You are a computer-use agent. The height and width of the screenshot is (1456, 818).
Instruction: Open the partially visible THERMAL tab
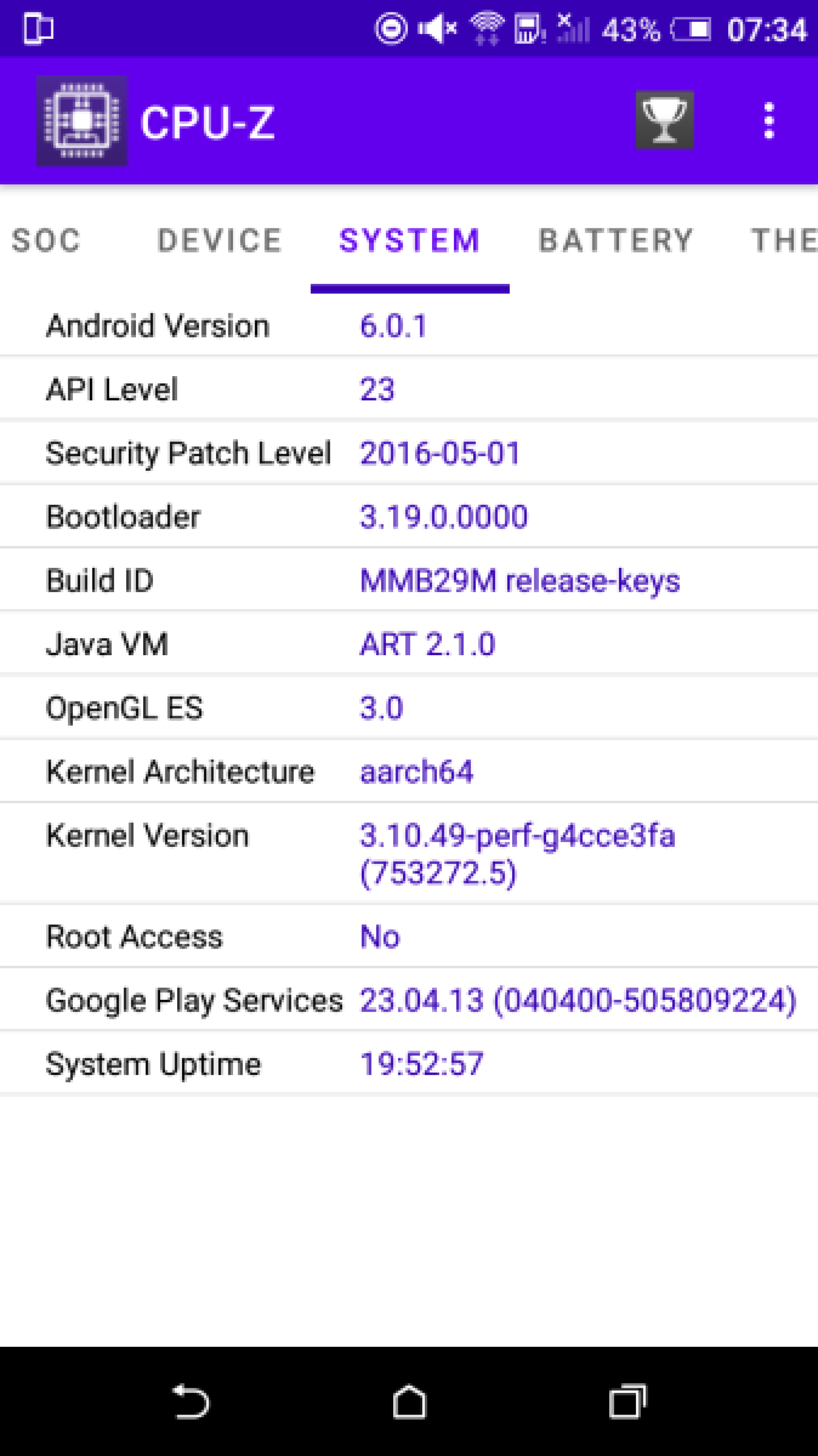(x=784, y=240)
